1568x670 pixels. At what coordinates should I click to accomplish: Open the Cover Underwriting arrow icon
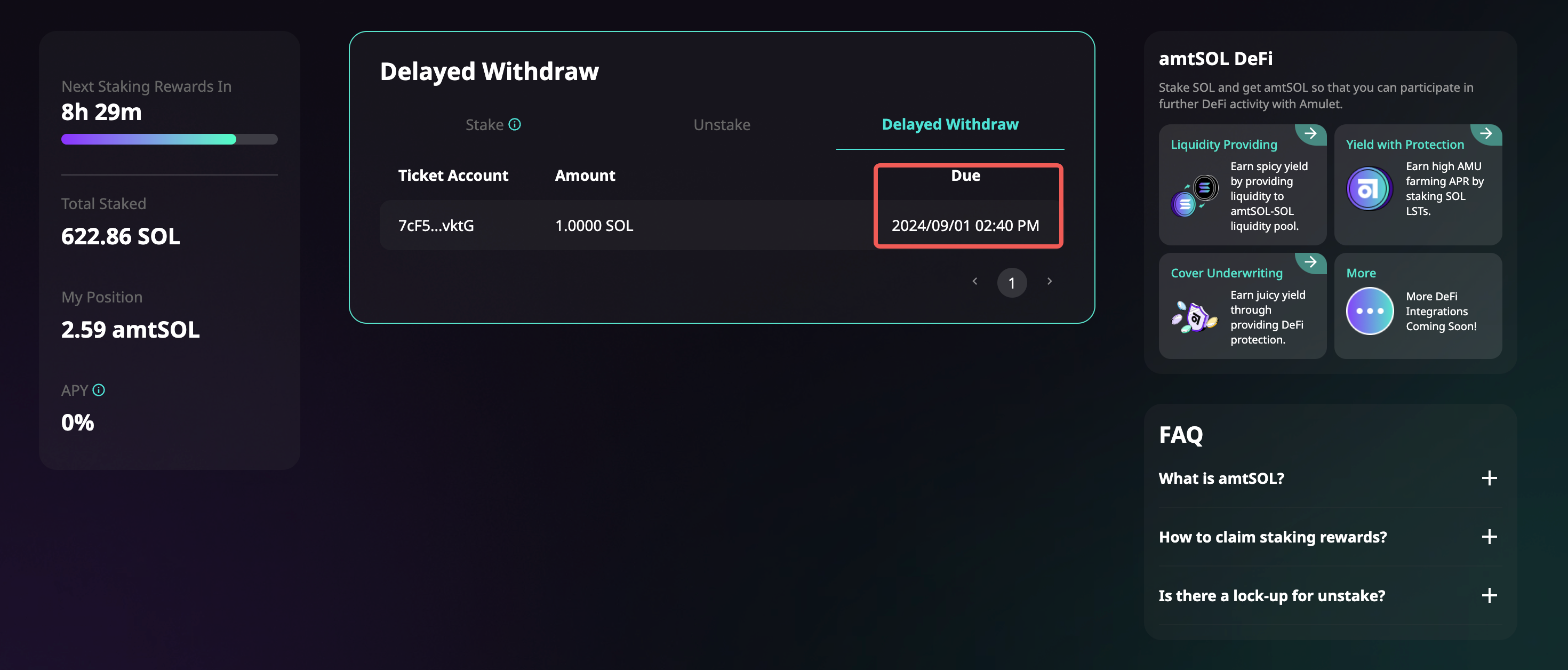coord(1310,262)
